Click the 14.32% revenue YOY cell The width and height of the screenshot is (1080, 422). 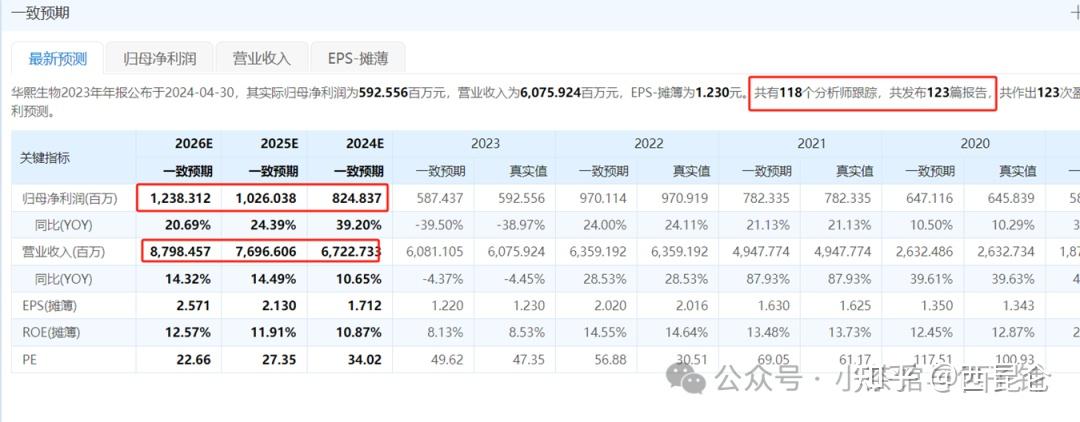point(187,279)
